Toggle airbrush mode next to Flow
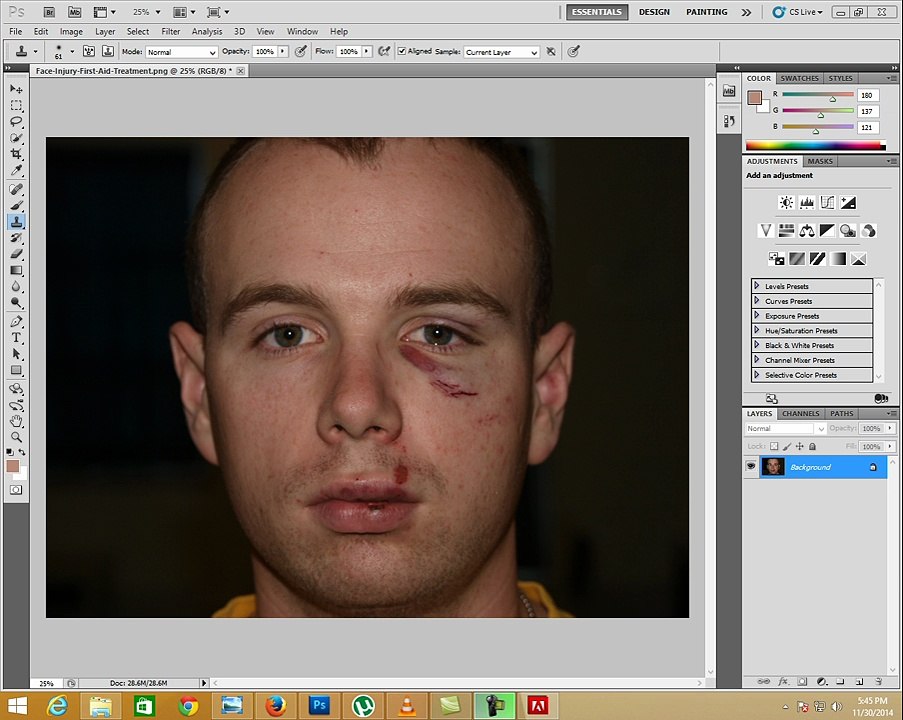This screenshot has width=903, height=720. point(384,51)
